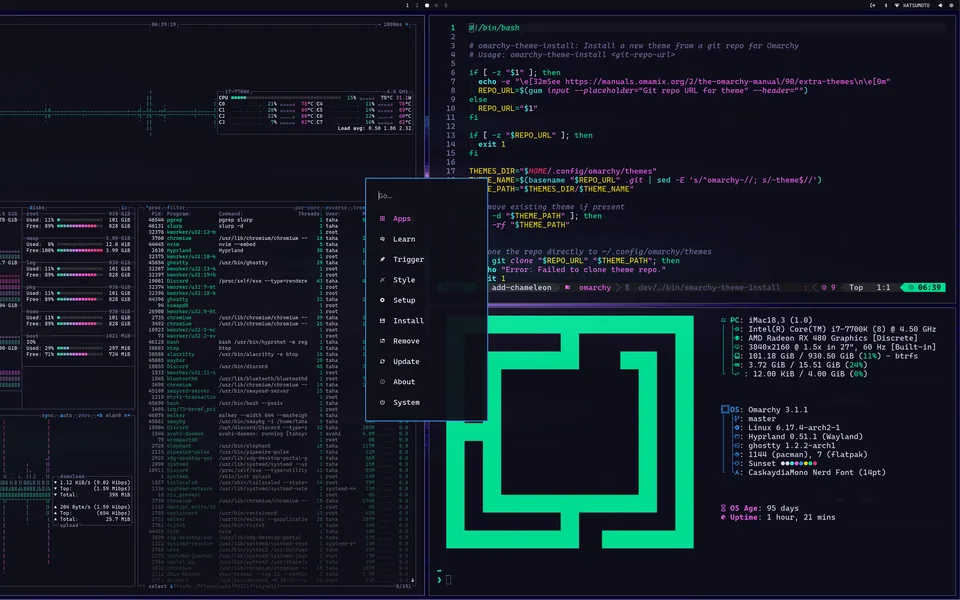
Task: Click the 'AMD Radeon RX 480 Graphics' line
Action: tap(833, 338)
